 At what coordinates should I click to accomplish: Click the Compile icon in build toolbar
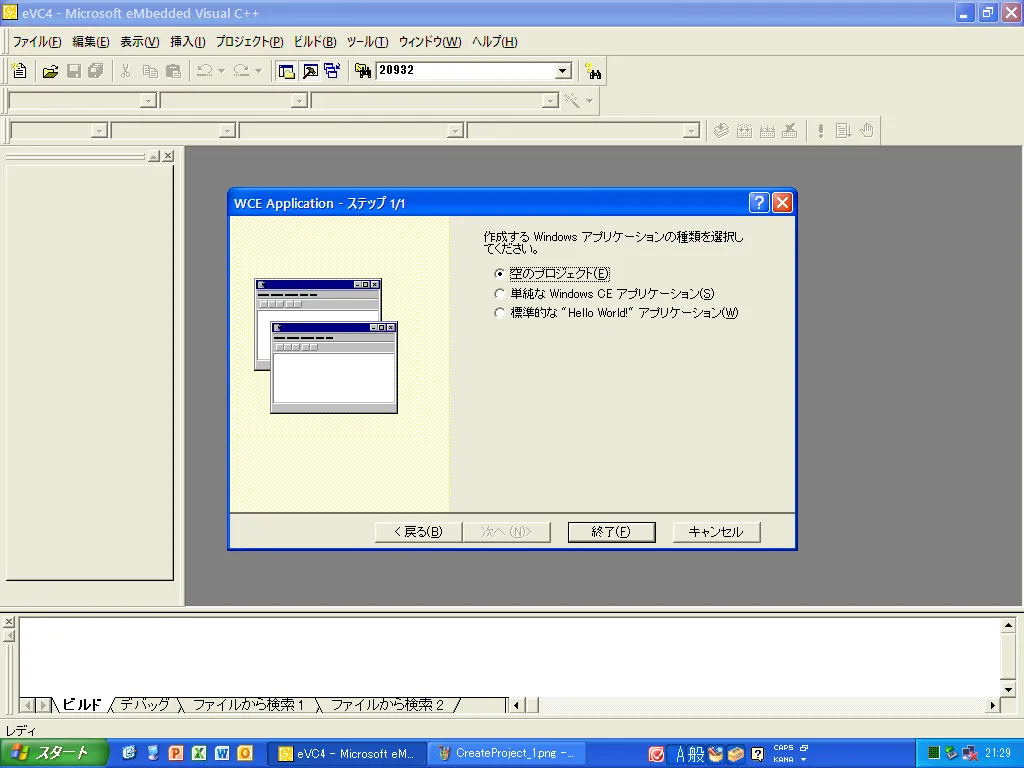(721, 131)
